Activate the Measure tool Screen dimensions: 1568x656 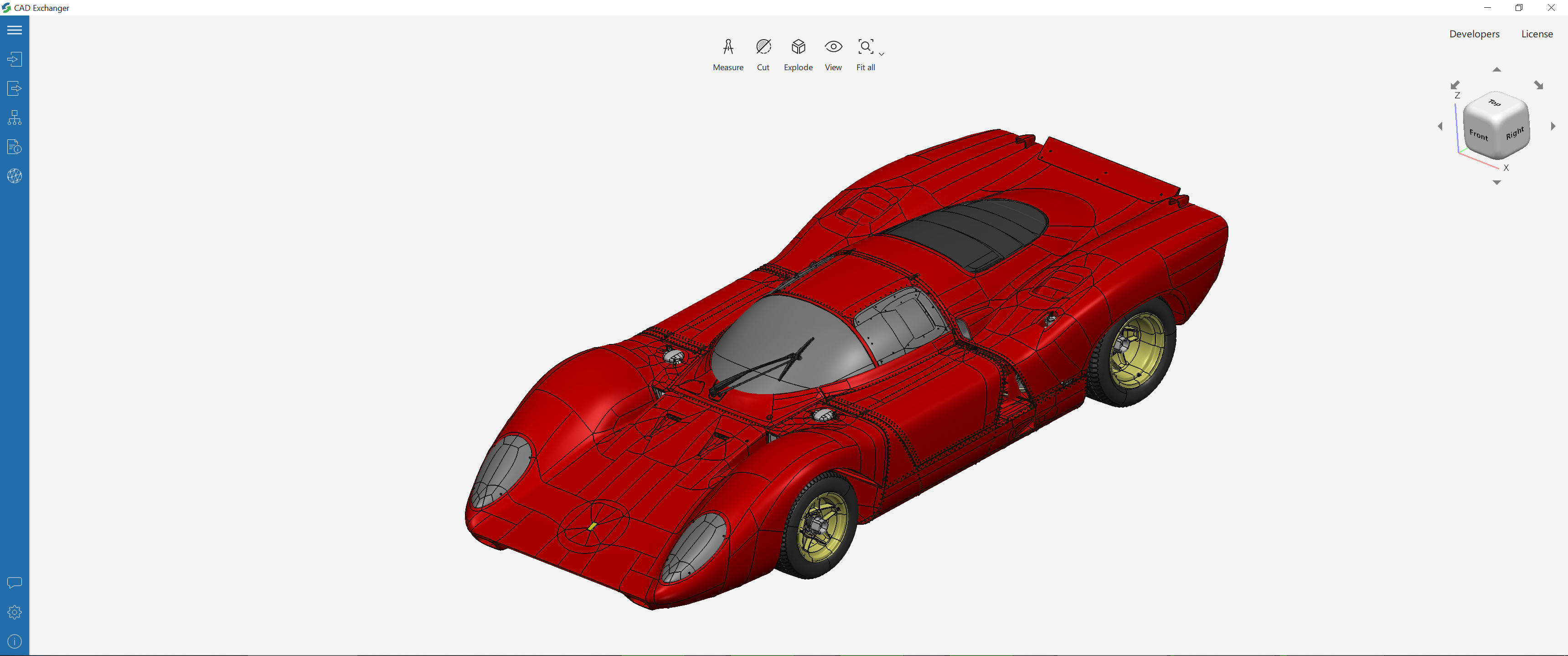coord(728,54)
